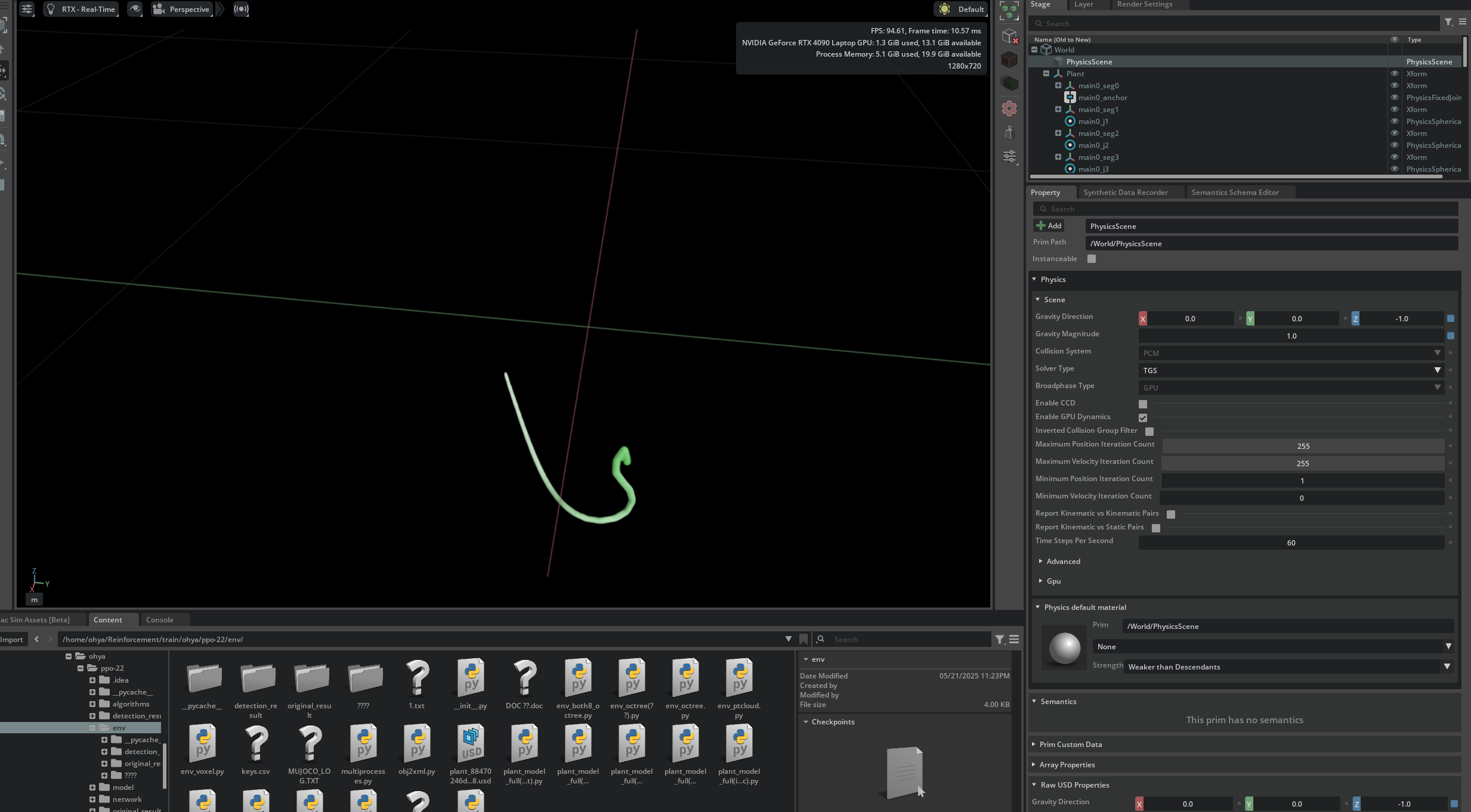Click the Import button in the content browser

pos(11,639)
